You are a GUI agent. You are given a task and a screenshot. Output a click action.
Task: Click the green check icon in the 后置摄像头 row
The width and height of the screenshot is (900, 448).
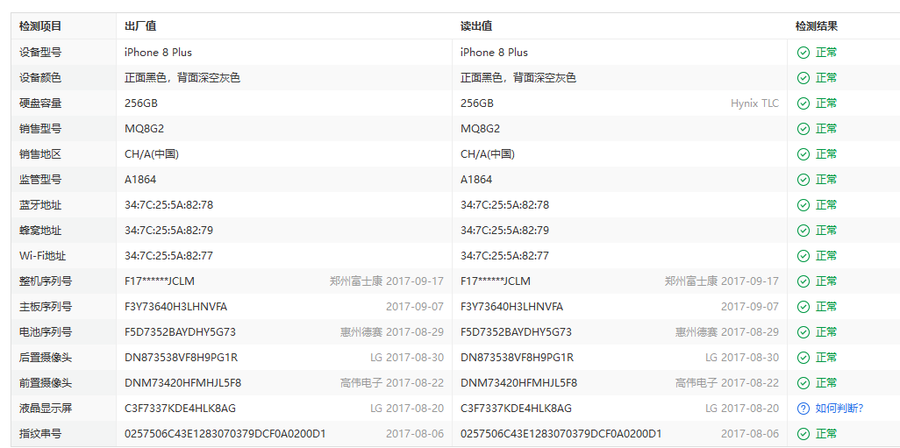coord(803,357)
